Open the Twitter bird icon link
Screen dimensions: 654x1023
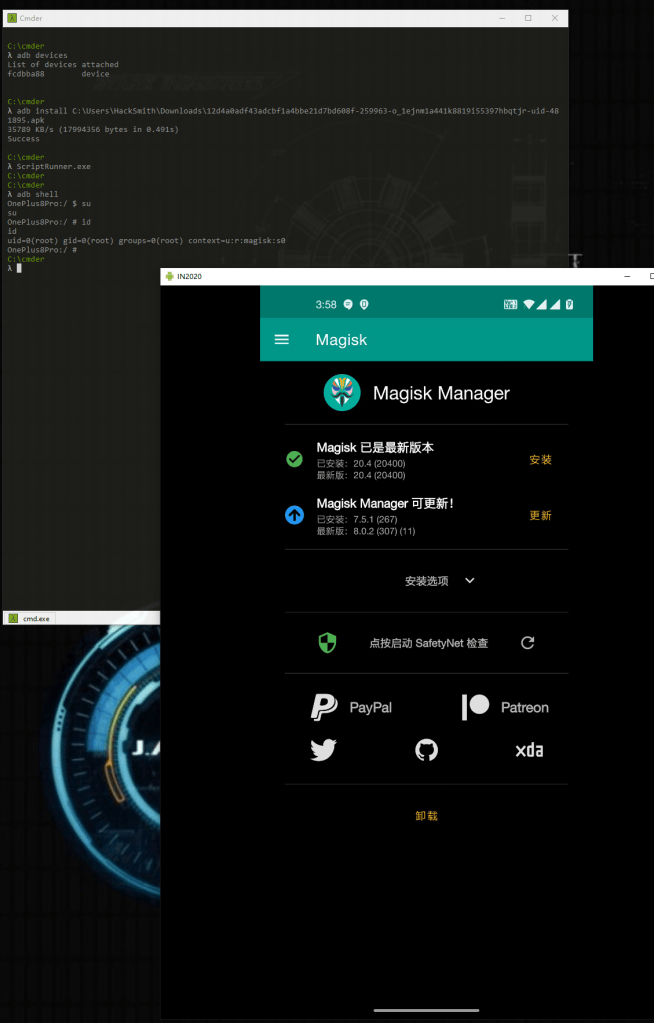[323, 750]
